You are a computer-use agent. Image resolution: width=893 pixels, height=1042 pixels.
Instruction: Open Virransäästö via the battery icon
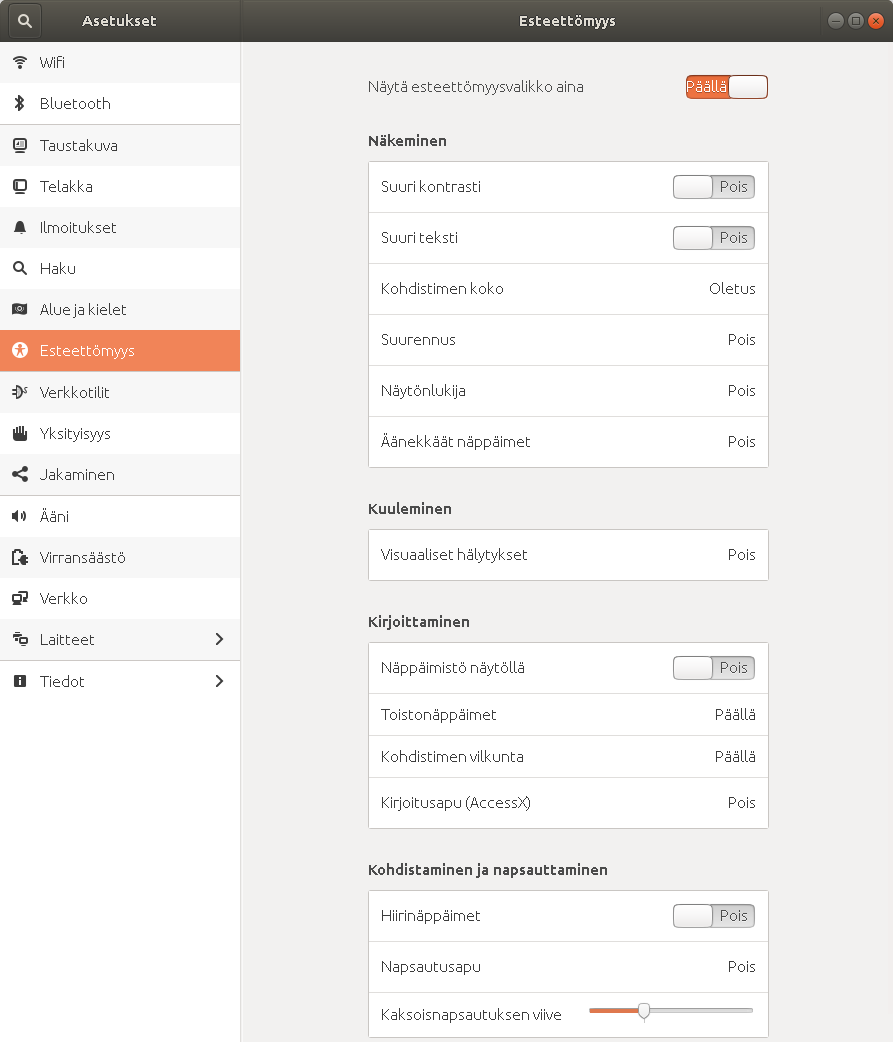point(20,558)
